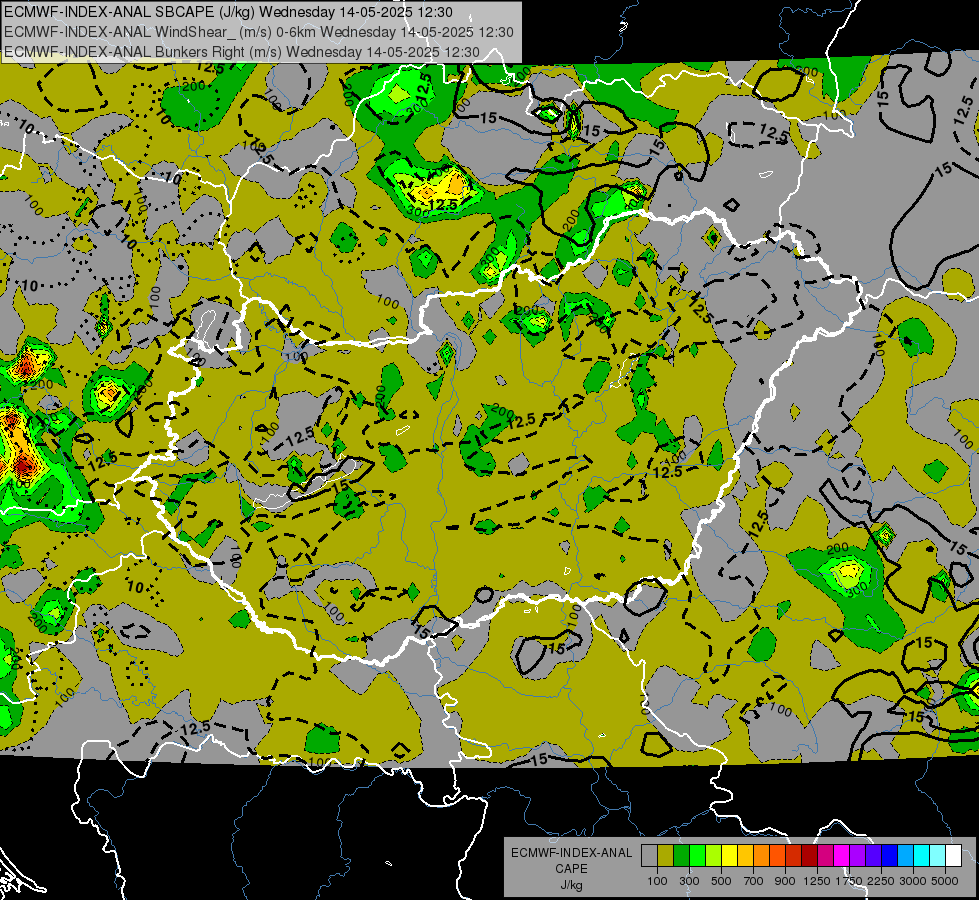Click the SBCAPE (J/kg) title line
The width and height of the screenshot is (979, 900).
(229, 12)
